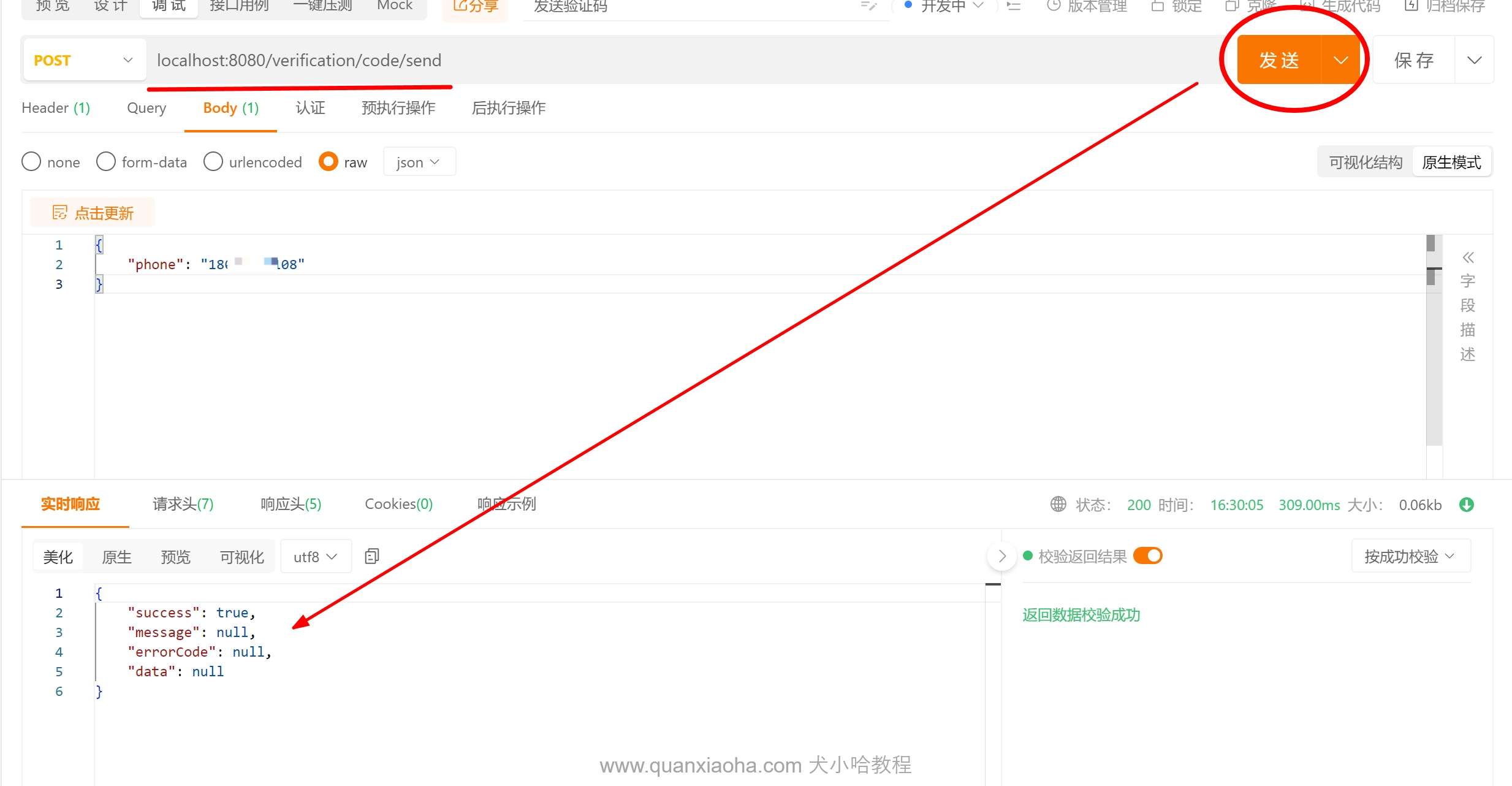Screen dimensions: 1512x786
Task: Select the urlencoded radio option
Action: [213, 162]
